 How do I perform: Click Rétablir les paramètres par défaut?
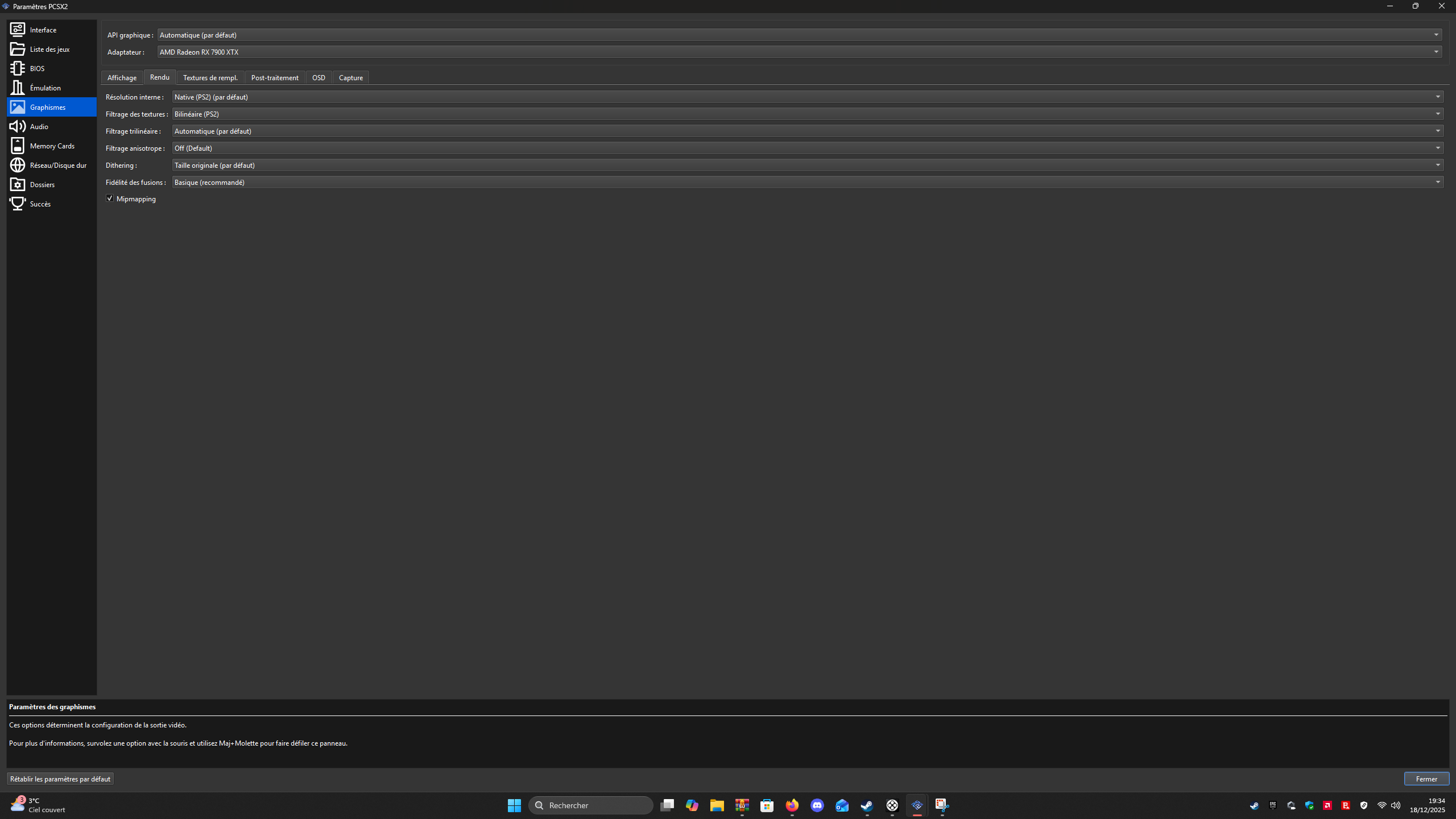60,779
